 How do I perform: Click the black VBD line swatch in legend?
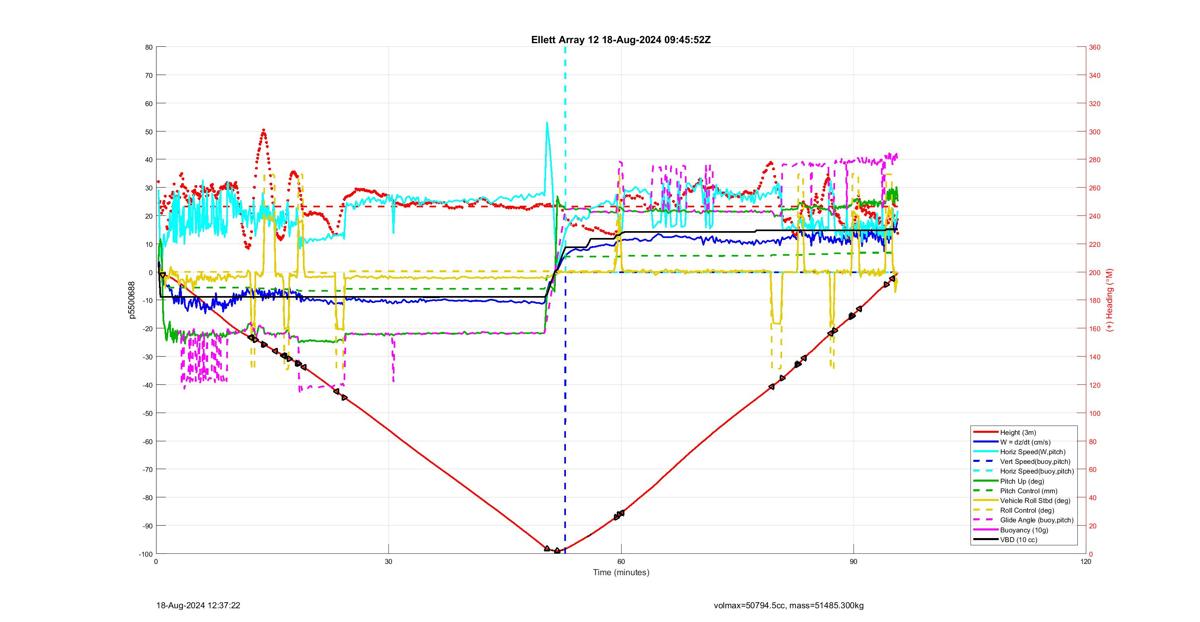pos(984,540)
